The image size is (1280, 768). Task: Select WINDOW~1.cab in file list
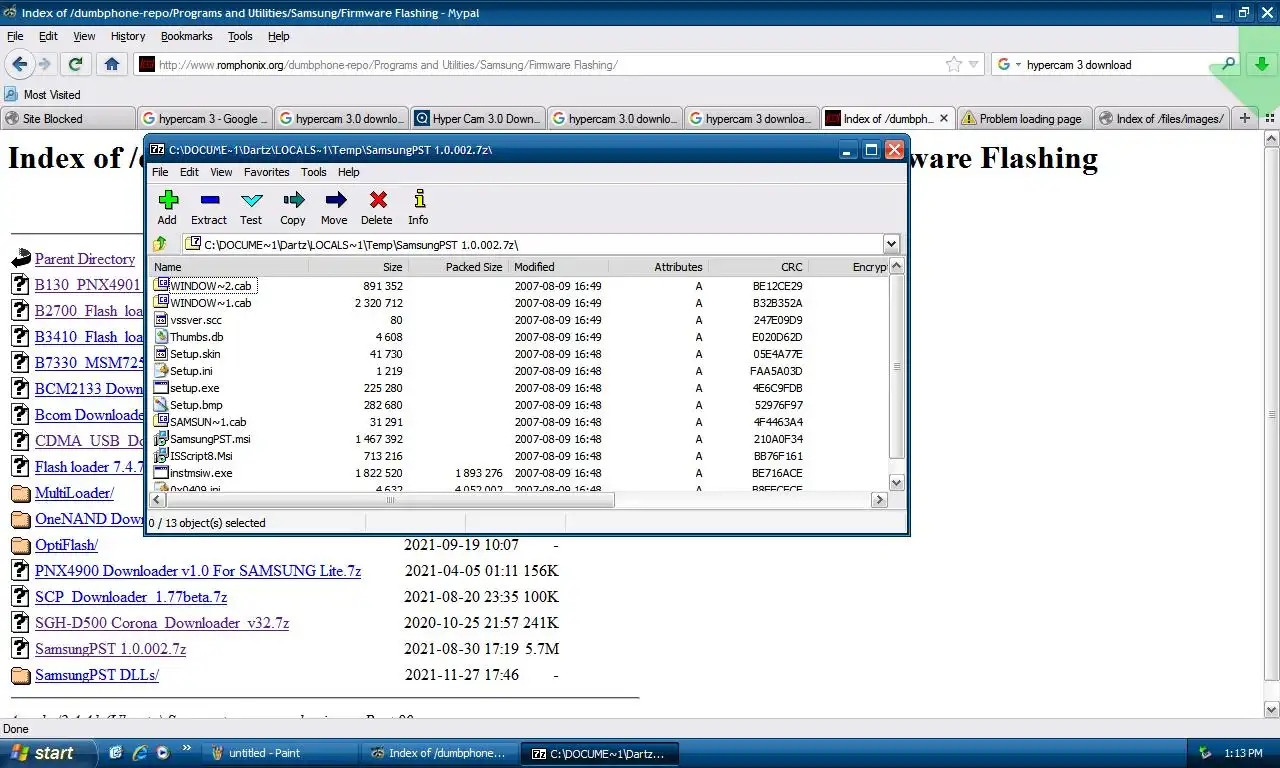(210, 303)
